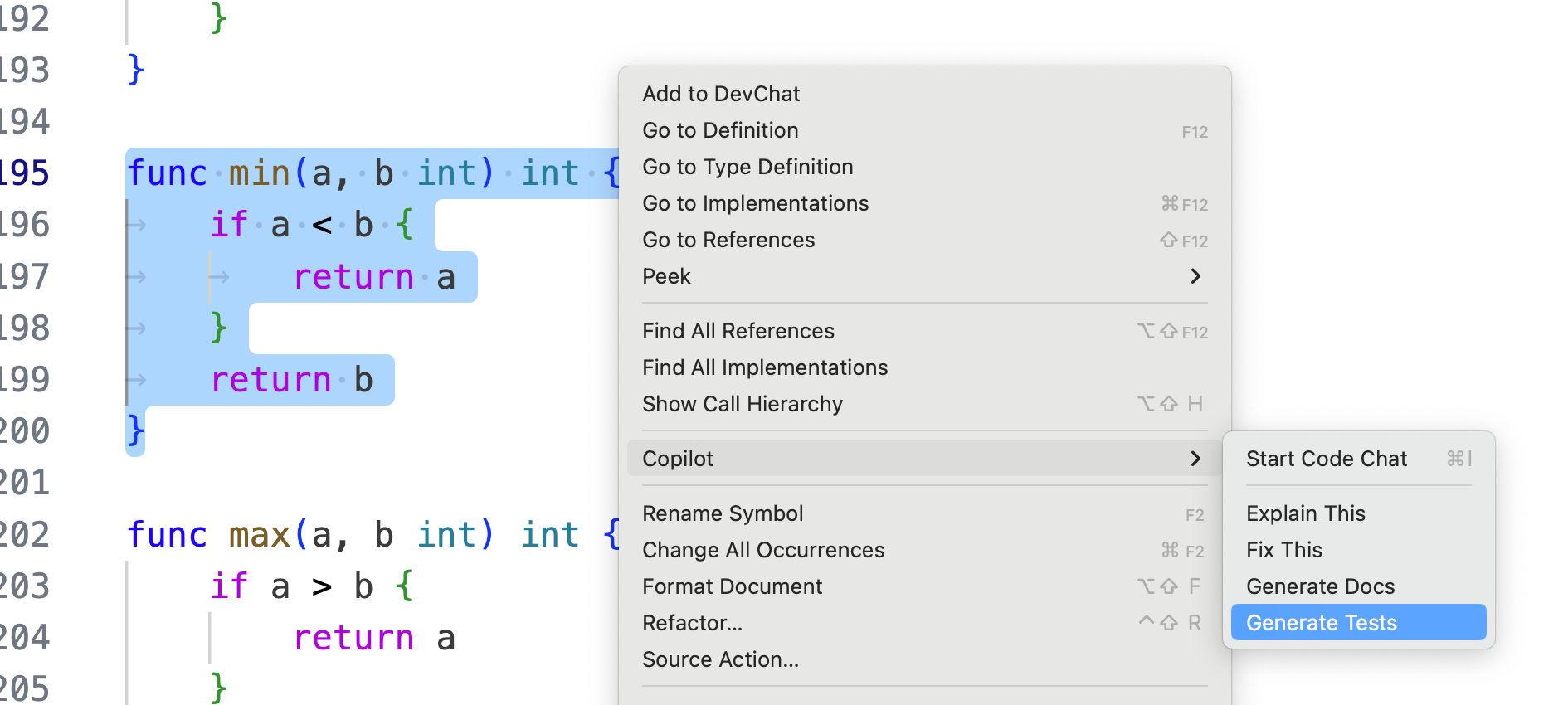Choose Find All Implementations

(764, 367)
